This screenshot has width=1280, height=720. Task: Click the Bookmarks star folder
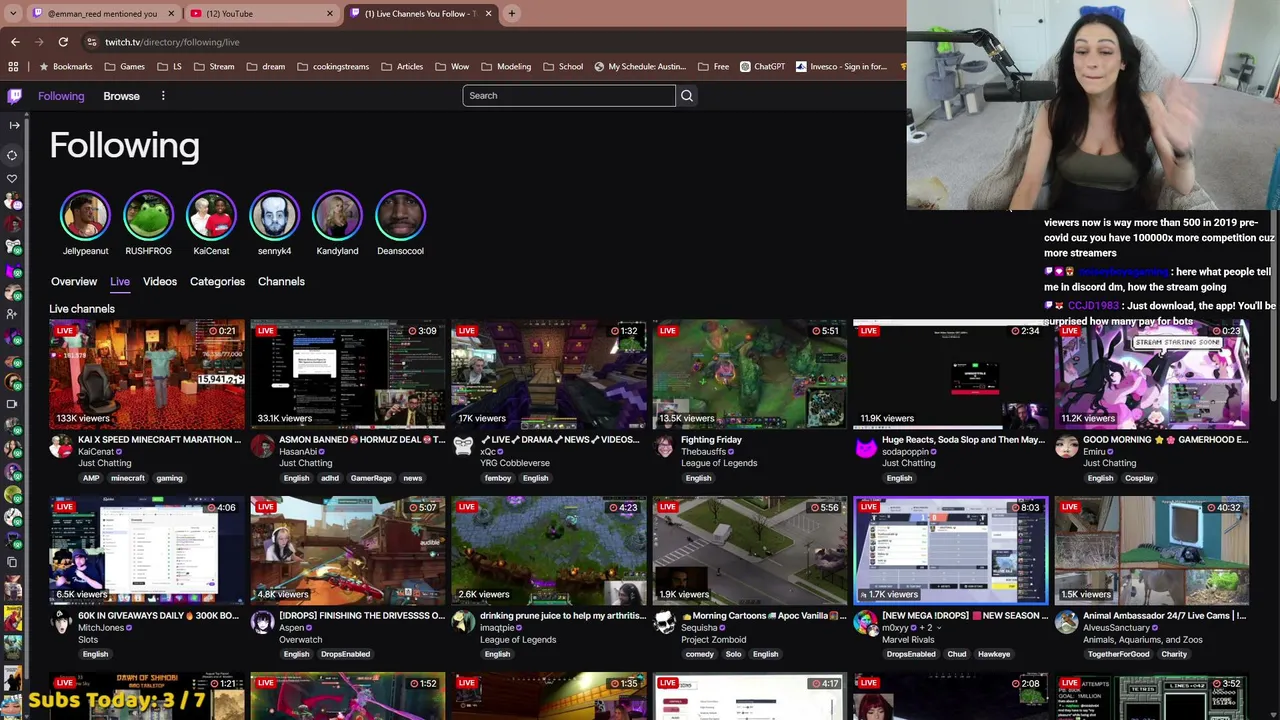[65, 67]
